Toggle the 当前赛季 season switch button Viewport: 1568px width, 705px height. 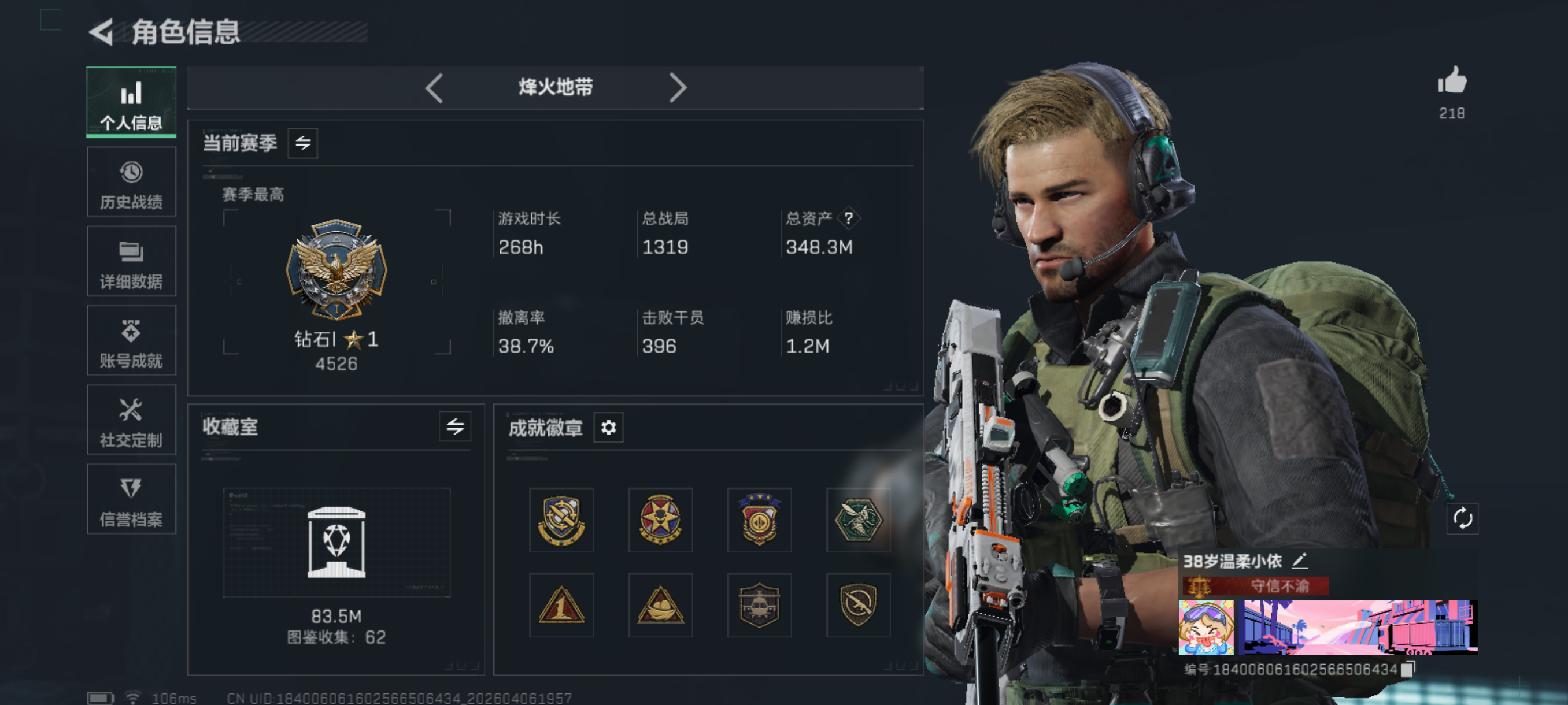point(302,143)
